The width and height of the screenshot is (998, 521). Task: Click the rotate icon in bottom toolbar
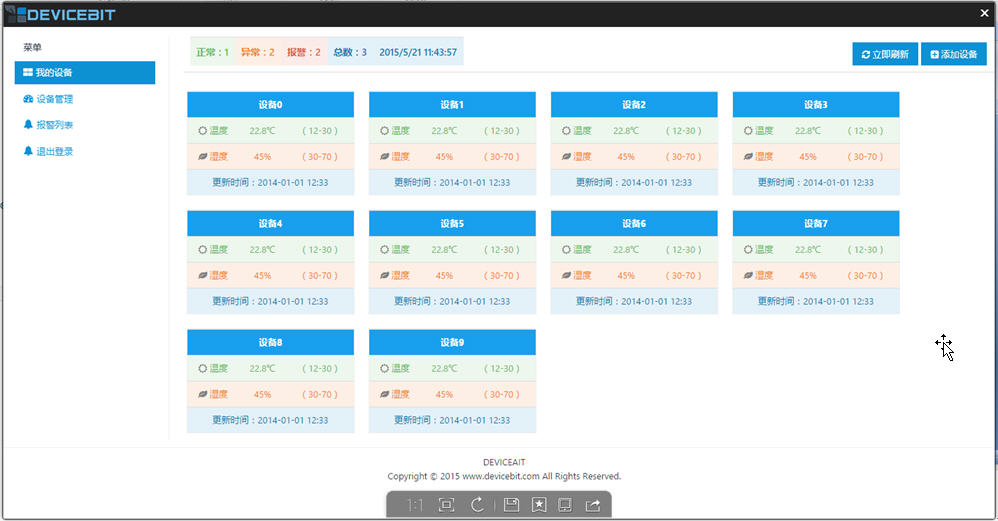[x=477, y=505]
